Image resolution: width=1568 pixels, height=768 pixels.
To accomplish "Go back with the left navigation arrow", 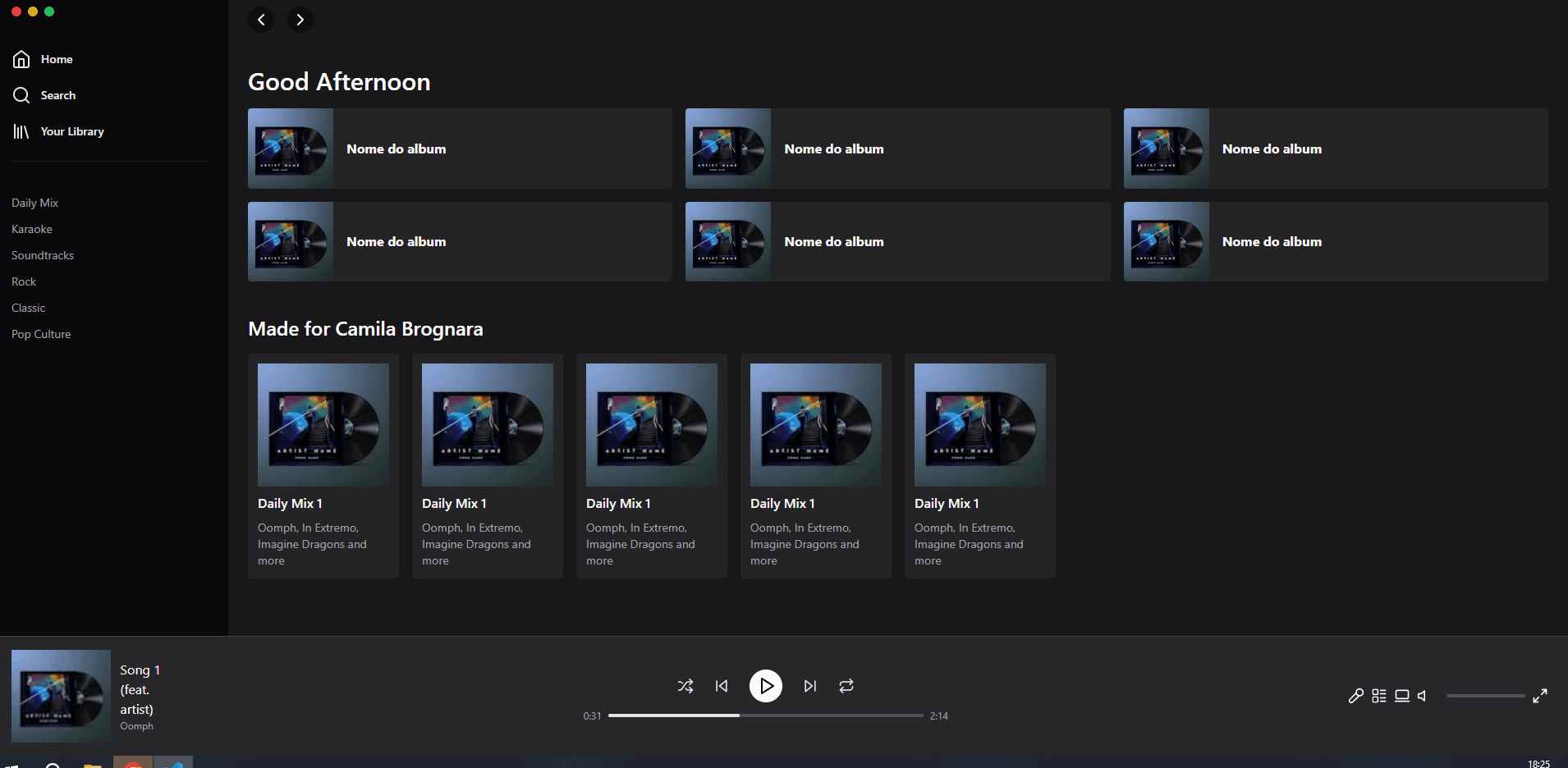I will (x=261, y=19).
